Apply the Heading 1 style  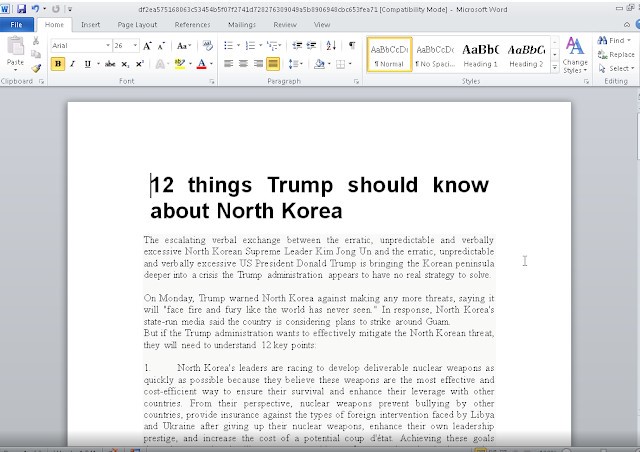[481, 54]
